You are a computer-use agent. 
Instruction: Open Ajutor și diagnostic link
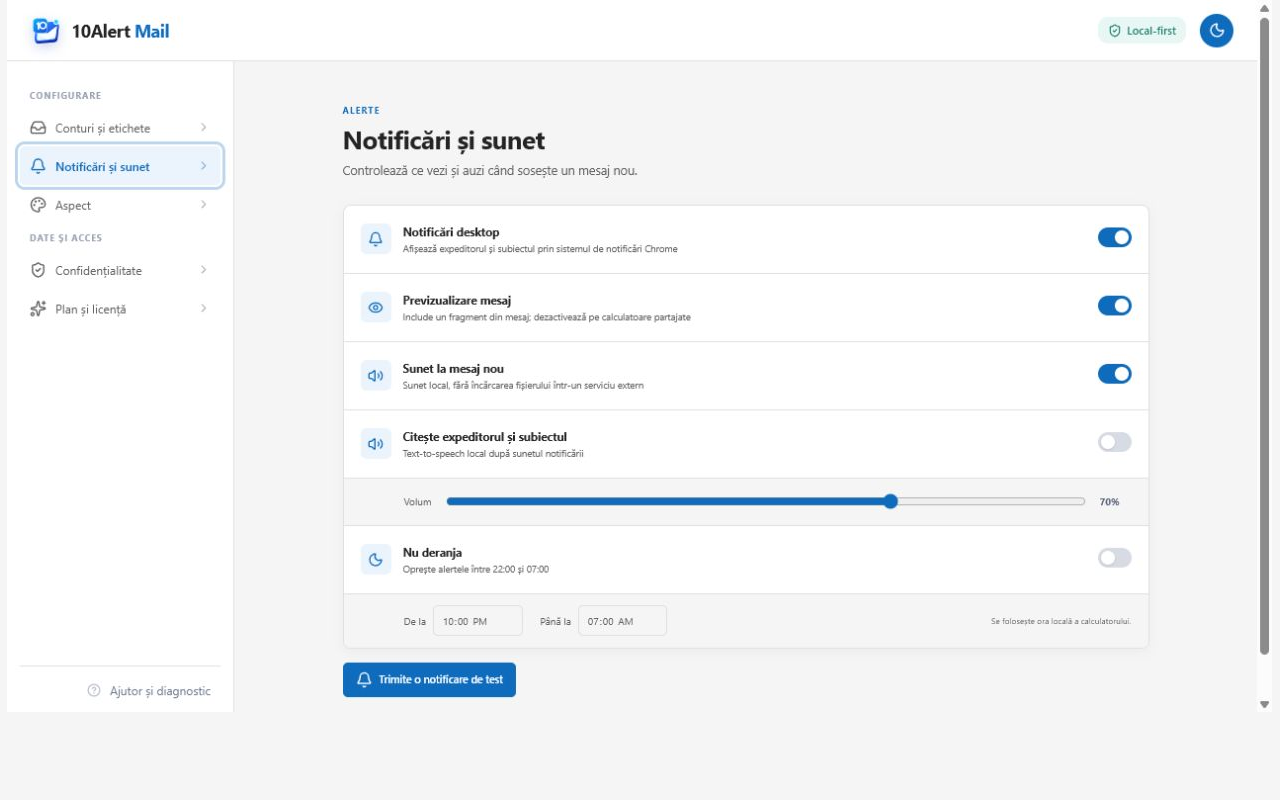point(149,691)
